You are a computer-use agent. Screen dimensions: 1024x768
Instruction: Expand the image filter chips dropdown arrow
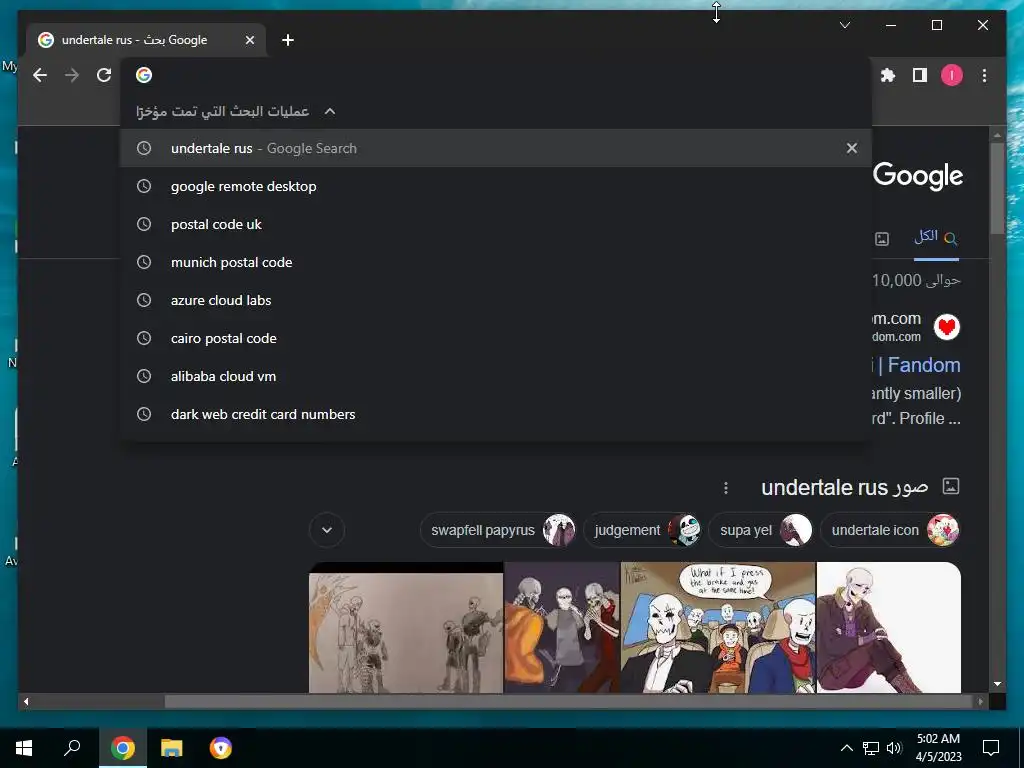[327, 530]
